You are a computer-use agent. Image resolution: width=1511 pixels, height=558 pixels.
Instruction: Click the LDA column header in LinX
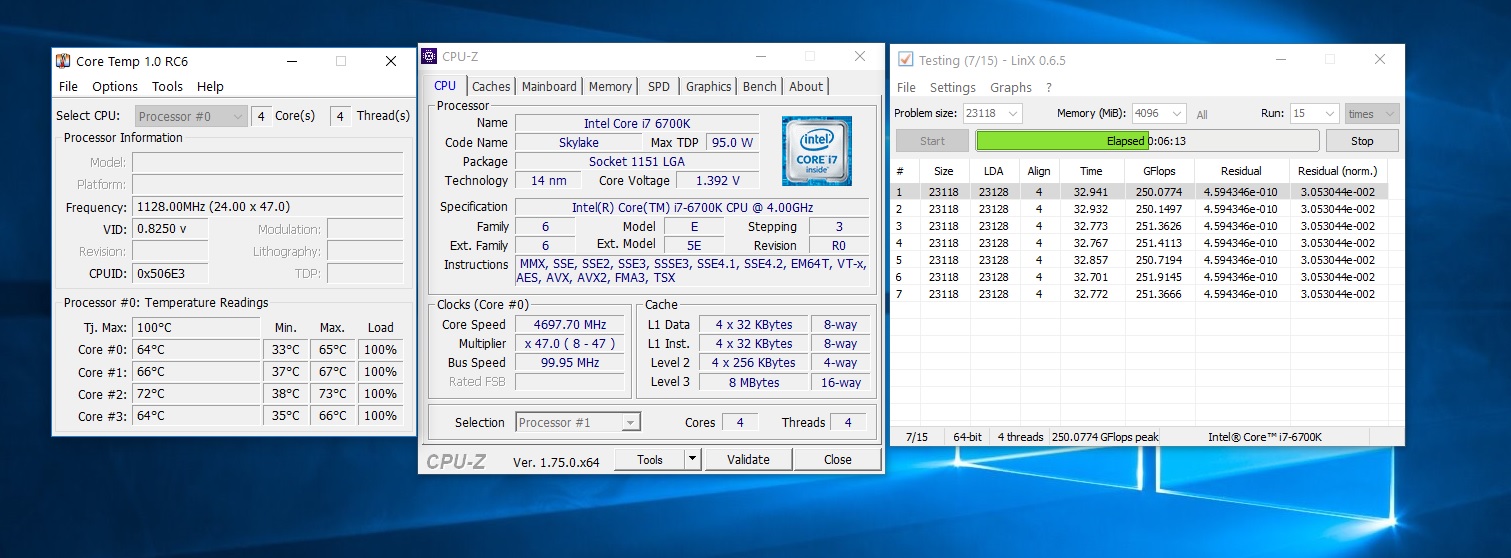coord(993,171)
